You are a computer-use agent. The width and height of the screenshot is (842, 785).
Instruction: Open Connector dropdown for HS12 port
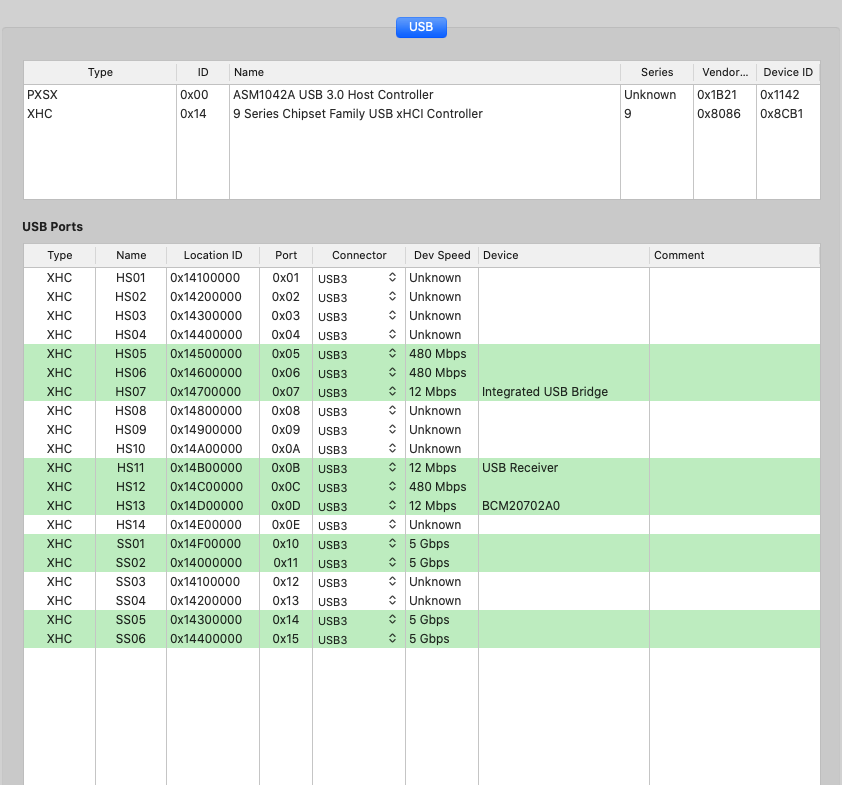click(x=358, y=486)
